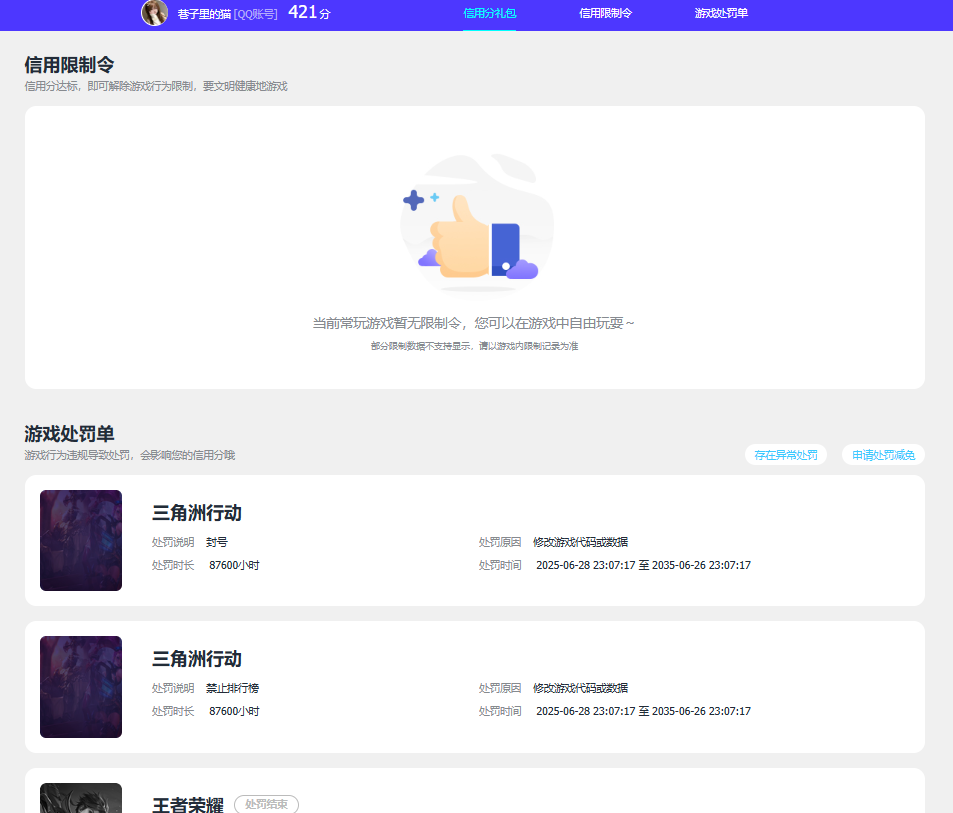Click 87600小时 in the 禁止排行榜 card
Viewport: 953px width, 813px height.
234,711
